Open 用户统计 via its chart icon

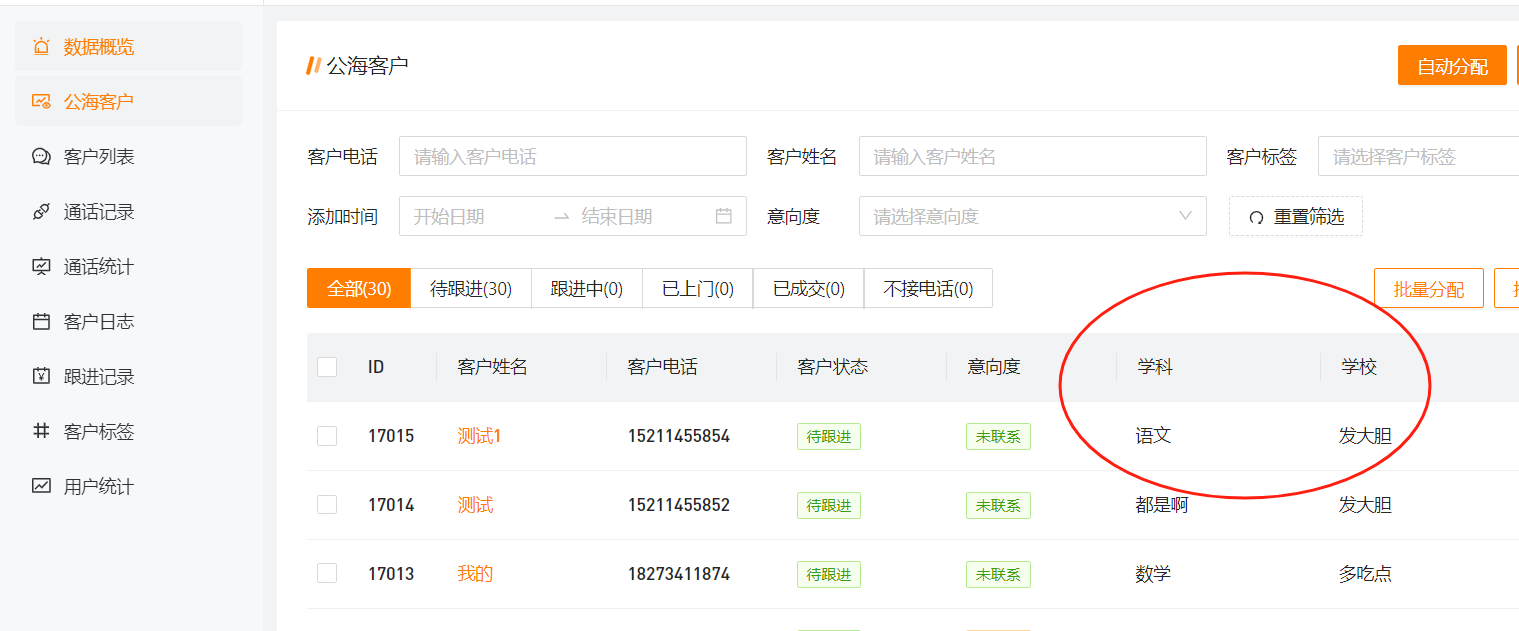tap(40, 486)
